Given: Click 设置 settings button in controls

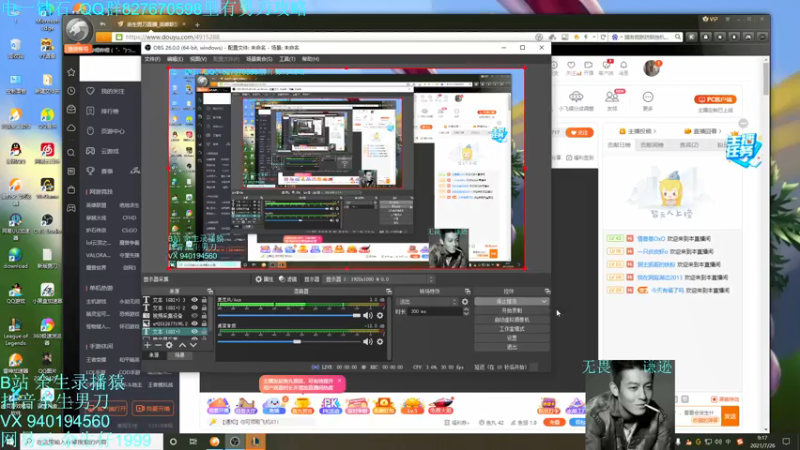Looking at the screenshot, I should coord(512,338).
